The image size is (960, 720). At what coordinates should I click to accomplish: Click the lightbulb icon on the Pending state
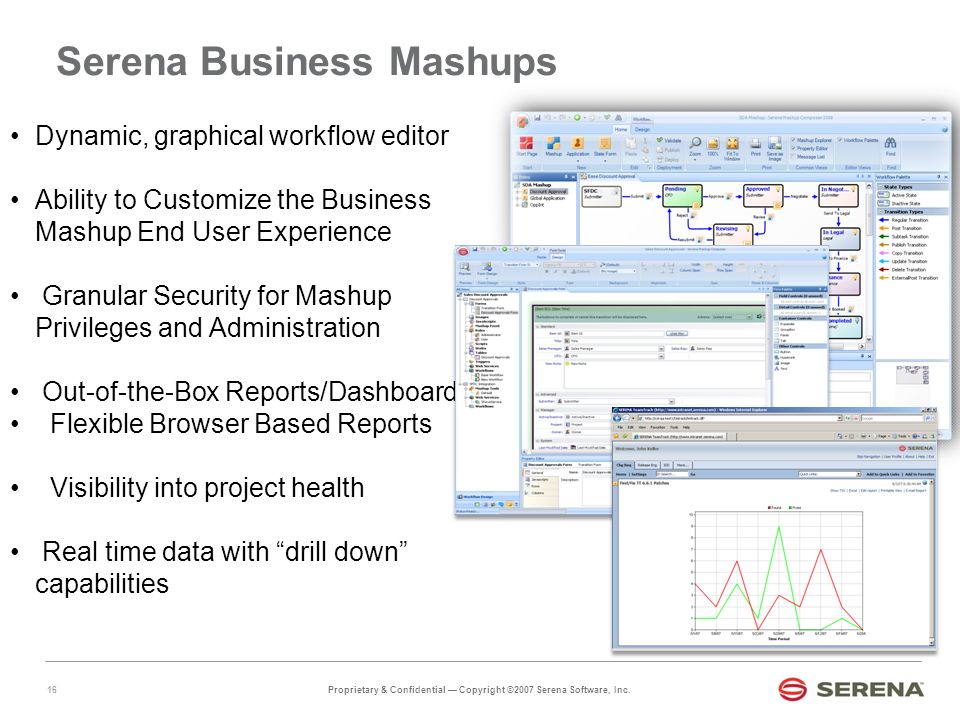(x=697, y=189)
